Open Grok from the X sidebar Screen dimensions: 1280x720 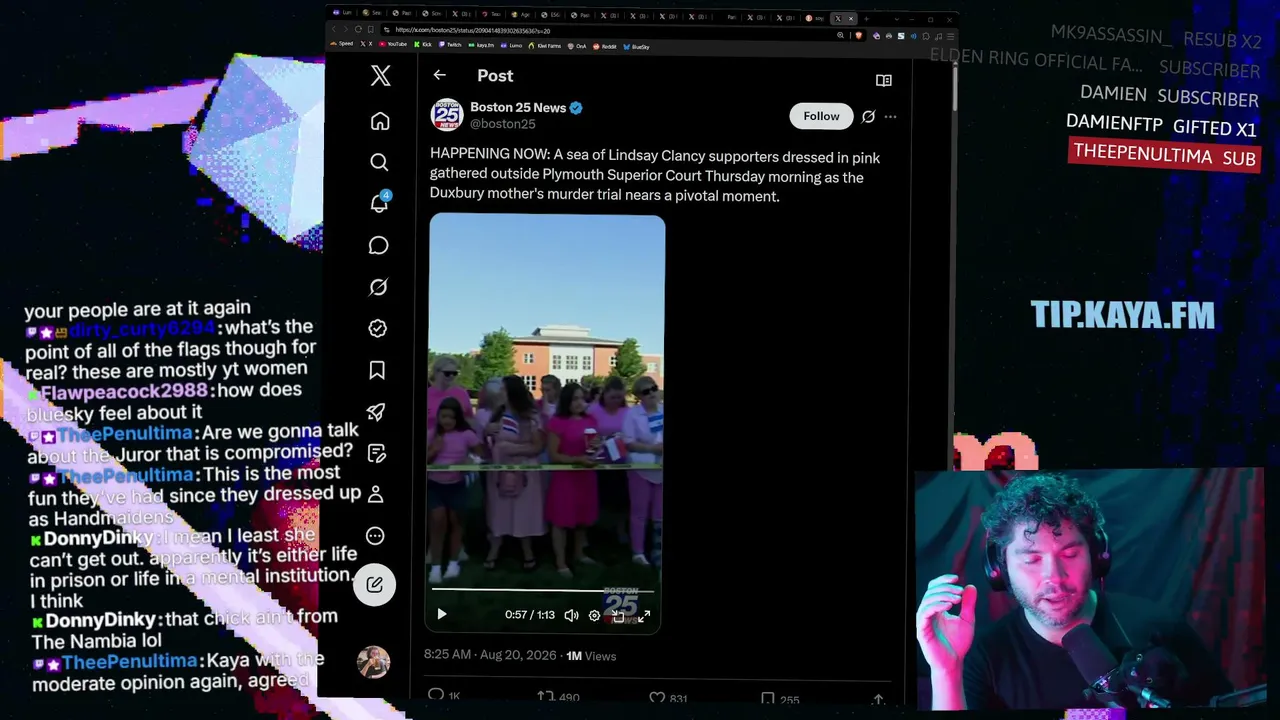[x=378, y=287]
